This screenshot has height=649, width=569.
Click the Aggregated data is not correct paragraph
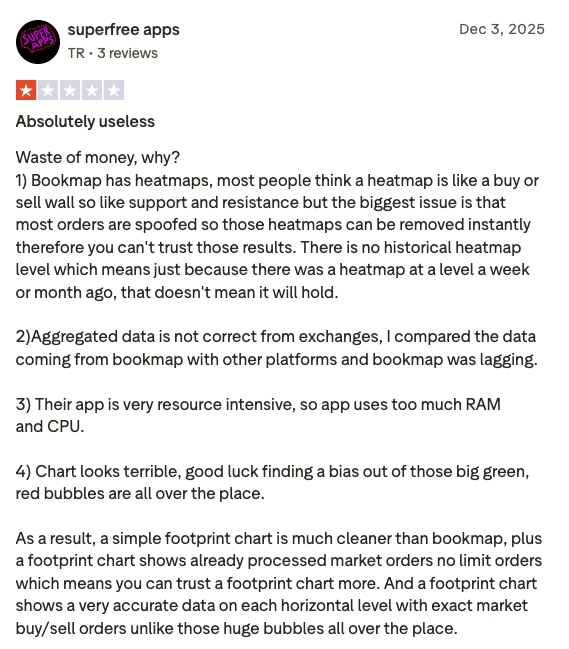[276, 348]
